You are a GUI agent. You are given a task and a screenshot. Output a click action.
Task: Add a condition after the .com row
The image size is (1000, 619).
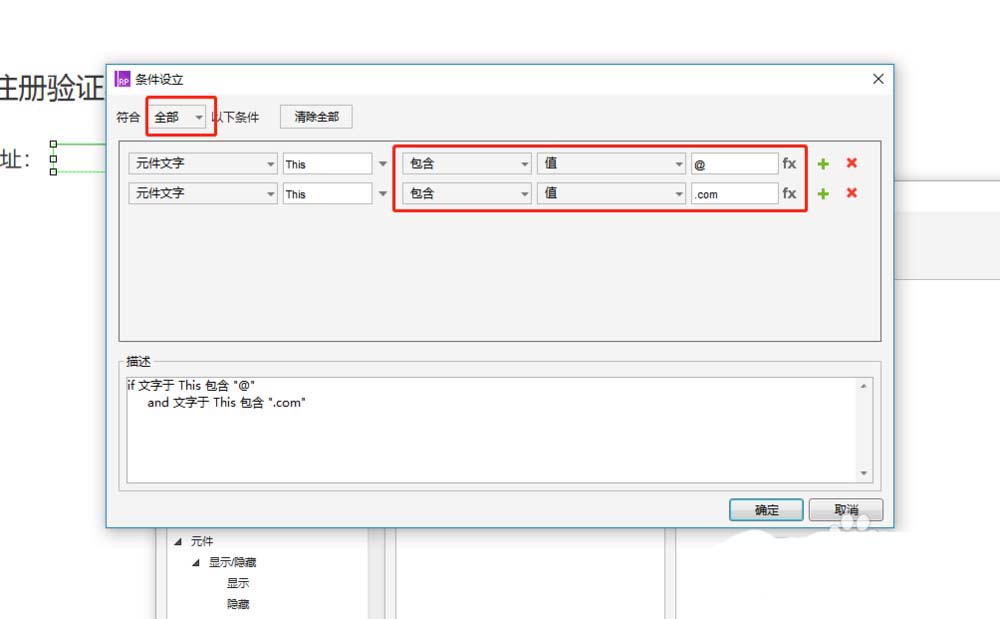tap(823, 194)
